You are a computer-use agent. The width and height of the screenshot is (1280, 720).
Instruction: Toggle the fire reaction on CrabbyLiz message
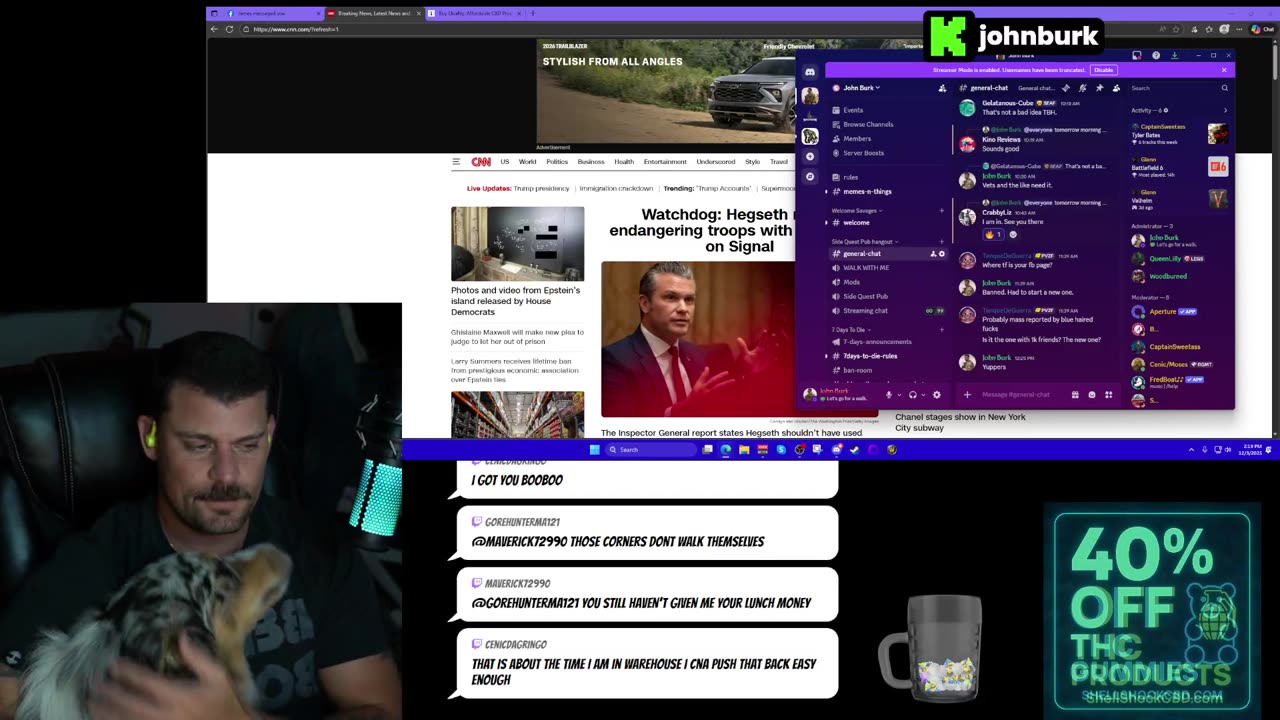pyautogui.click(x=993, y=235)
